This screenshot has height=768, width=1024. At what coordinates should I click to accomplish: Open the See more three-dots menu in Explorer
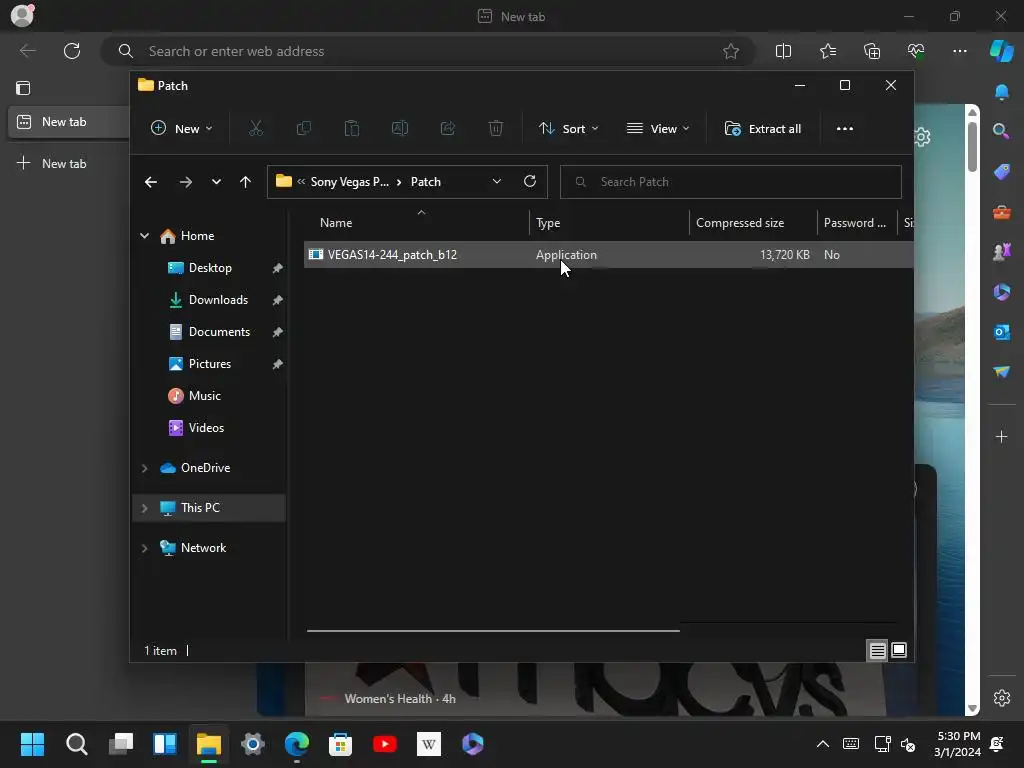pyautogui.click(x=844, y=129)
